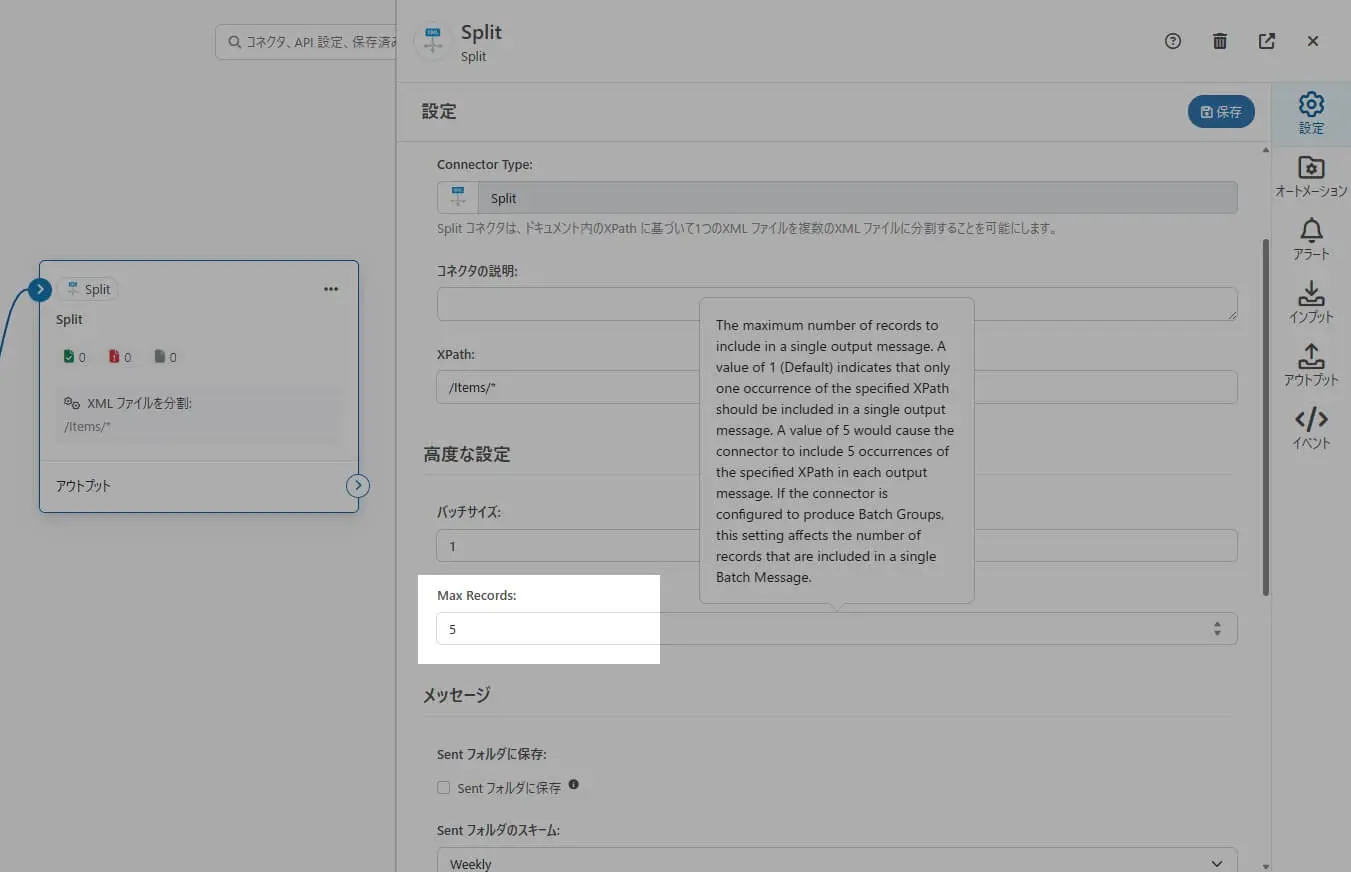Switch to the 設定 sidebar tab

pyautogui.click(x=1311, y=113)
